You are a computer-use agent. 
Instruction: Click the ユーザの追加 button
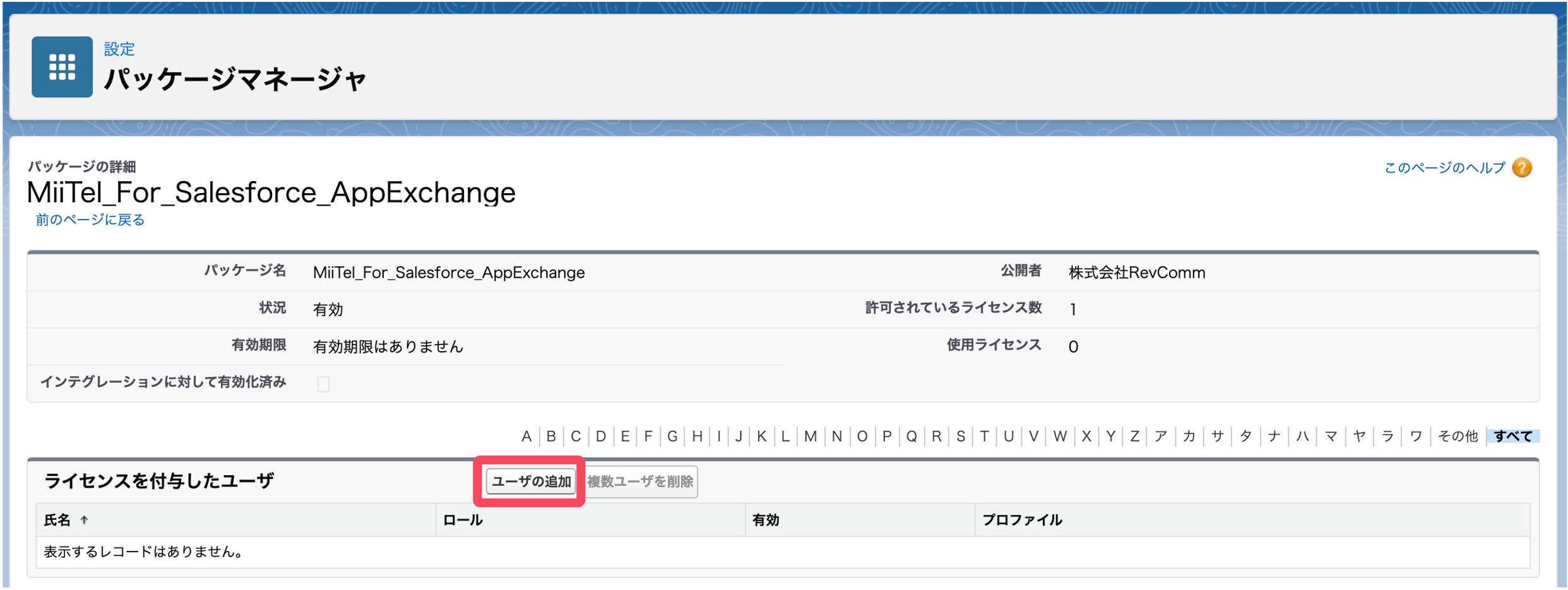pyautogui.click(x=531, y=481)
